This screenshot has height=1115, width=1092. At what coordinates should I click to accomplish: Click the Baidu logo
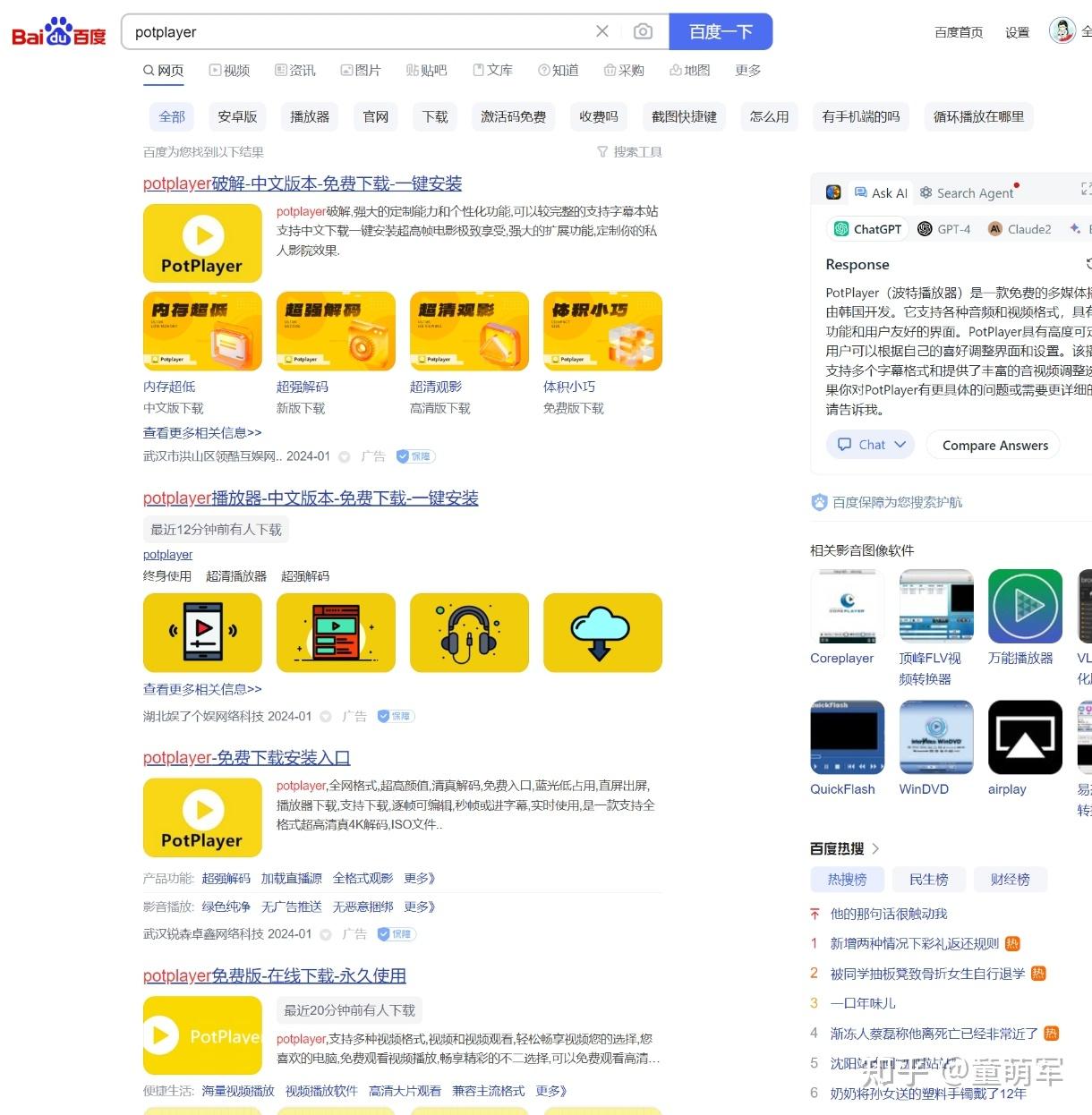point(58,32)
